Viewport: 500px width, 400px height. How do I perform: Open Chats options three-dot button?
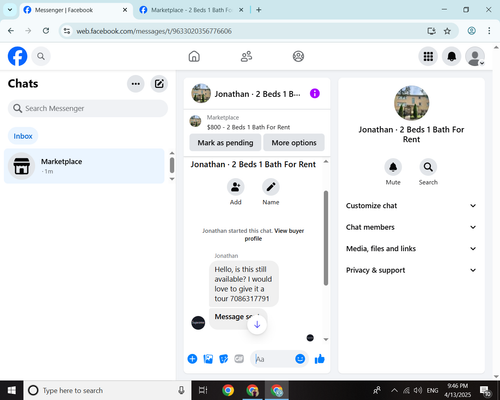(136, 84)
